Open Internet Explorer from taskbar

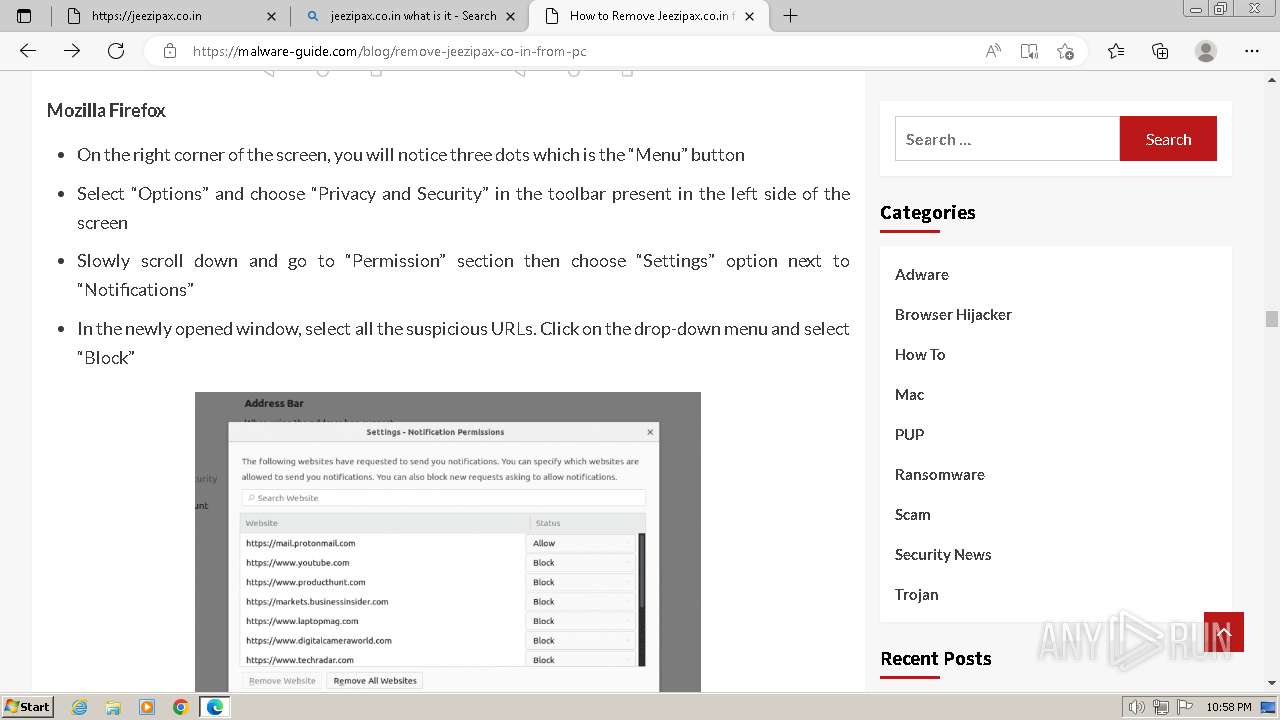pyautogui.click(x=80, y=707)
